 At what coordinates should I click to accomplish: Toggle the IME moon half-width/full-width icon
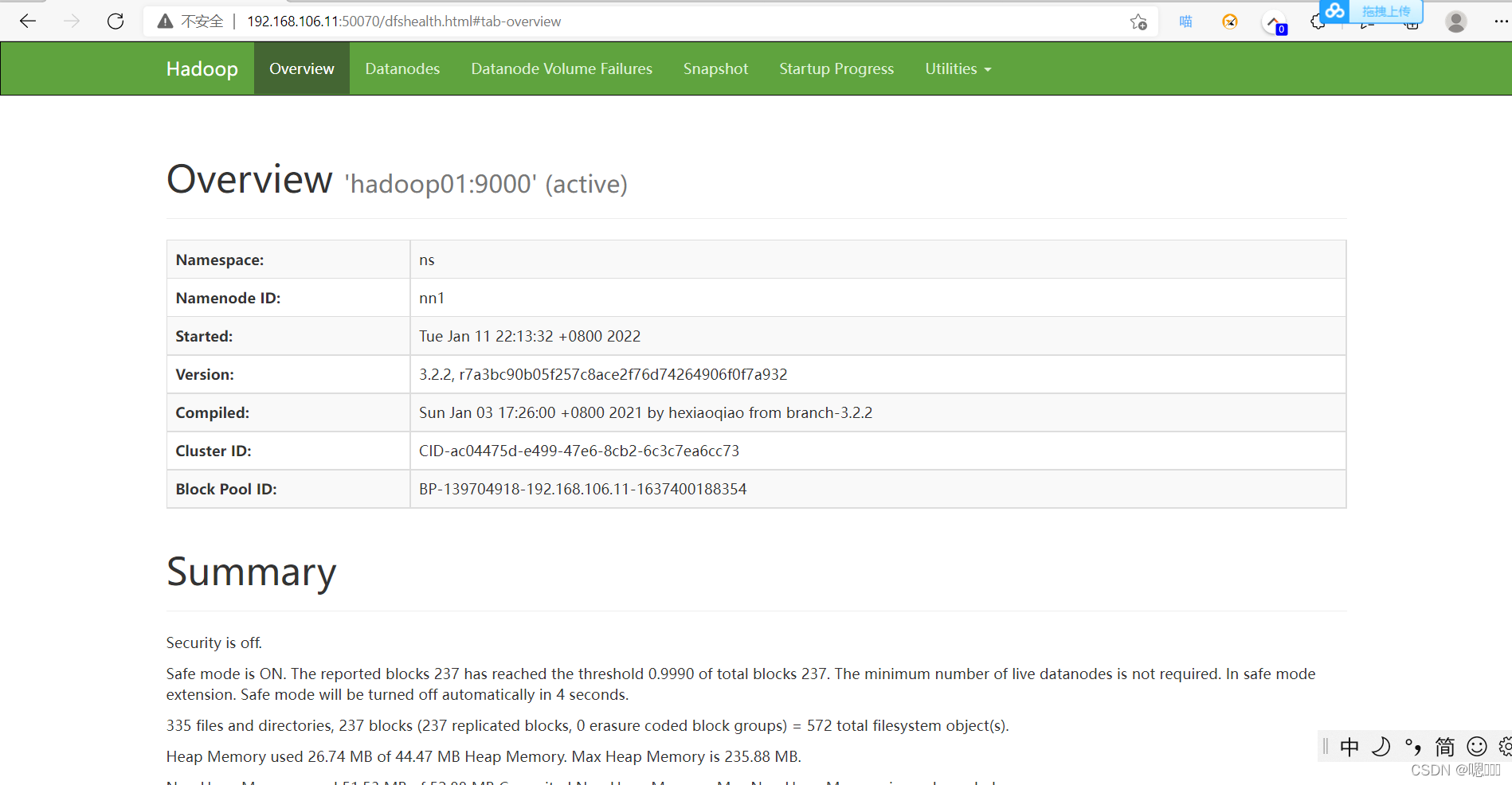(x=1381, y=747)
